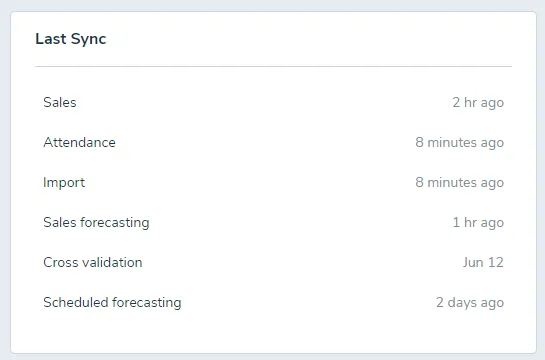Select the Sales forecasting label
545x360 pixels.
pos(96,223)
